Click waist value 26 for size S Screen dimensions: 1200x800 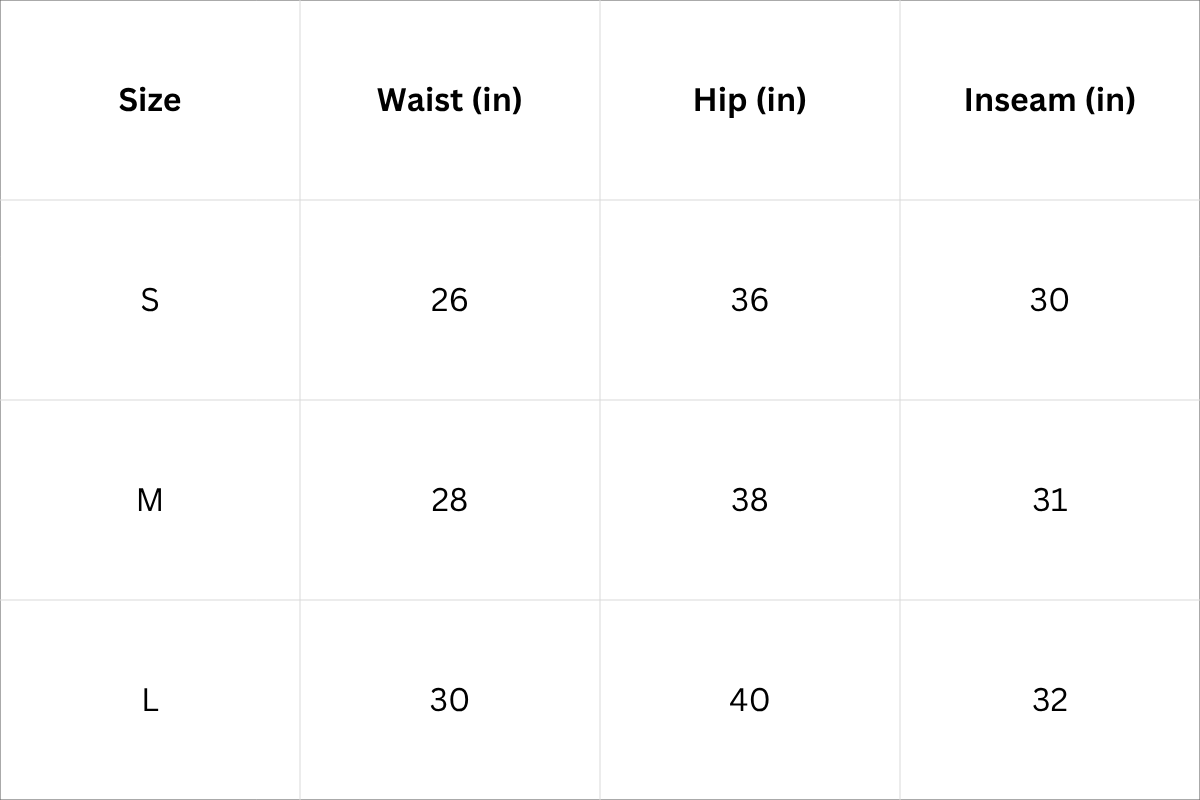pyautogui.click(x=449, y=300)
